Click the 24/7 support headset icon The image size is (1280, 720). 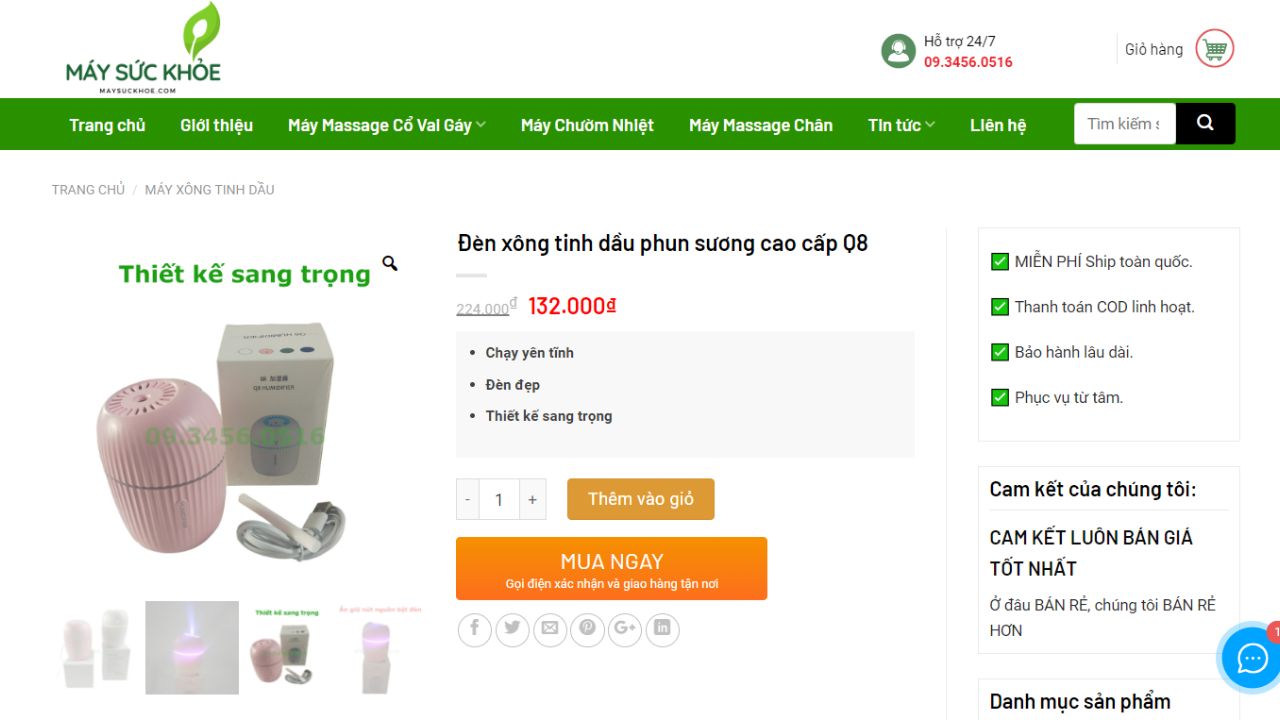pos(898,51)
